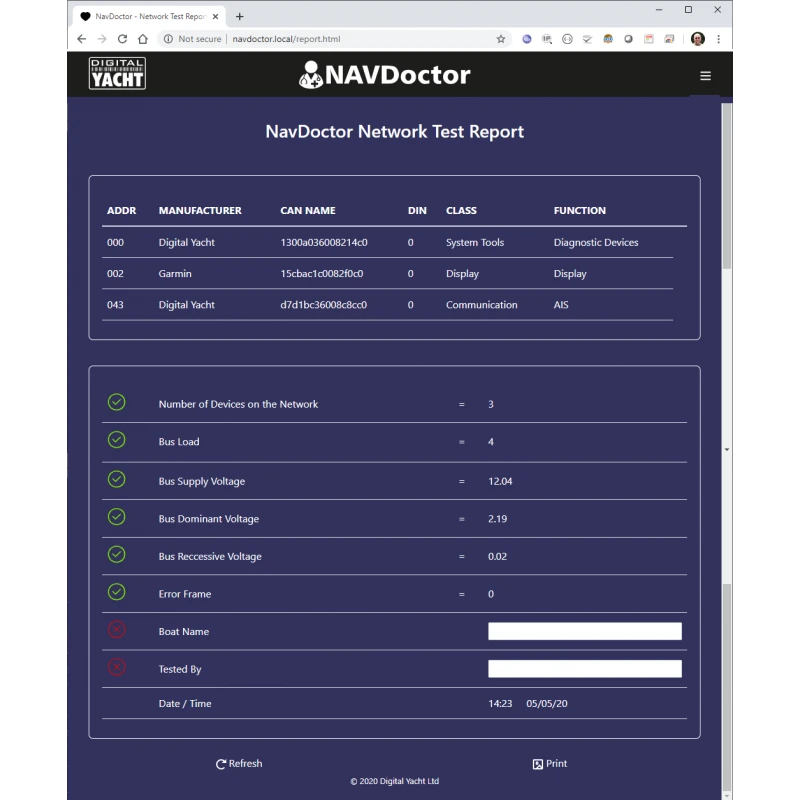
Task: Click the green check next to Bus Load
Action: (x=117, y=440)
